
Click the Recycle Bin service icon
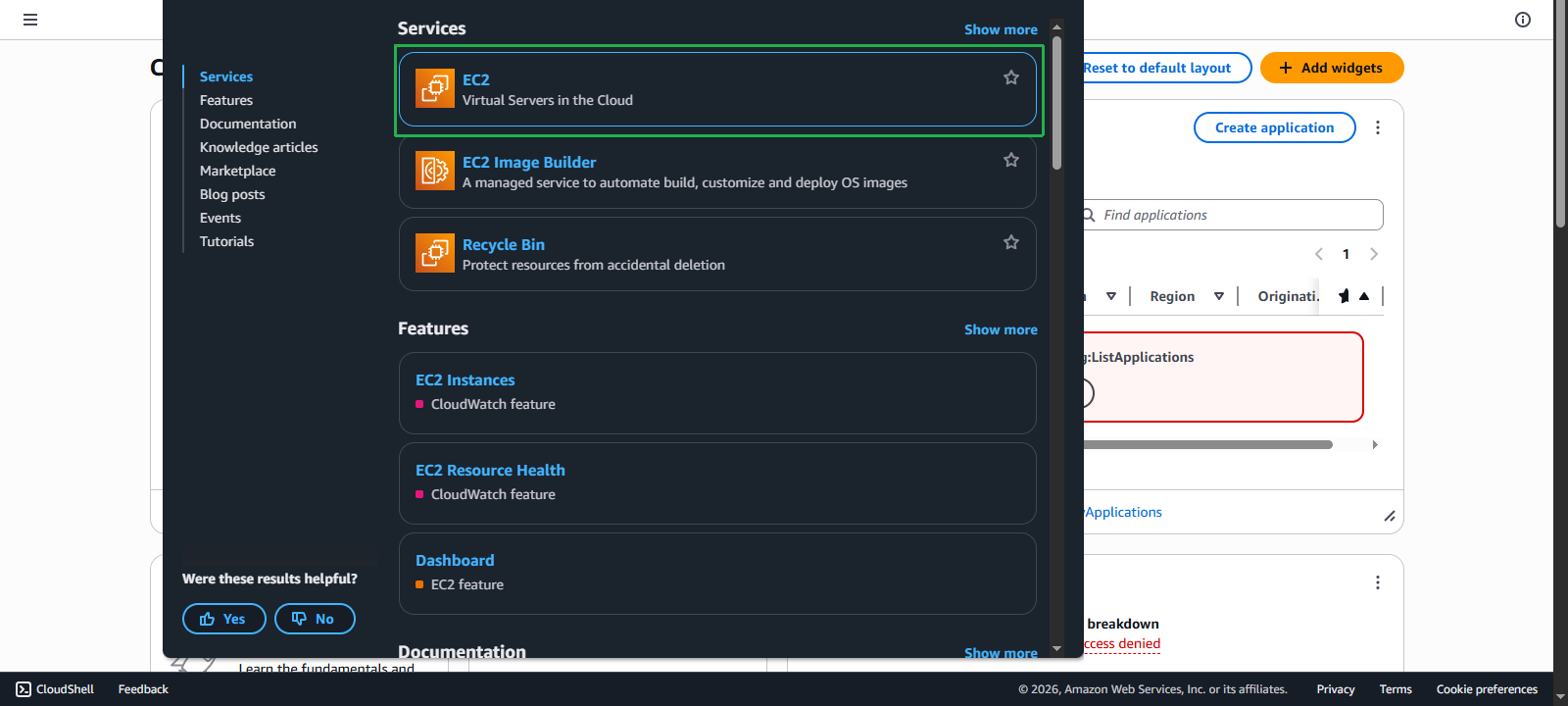[x=434, y=253]
